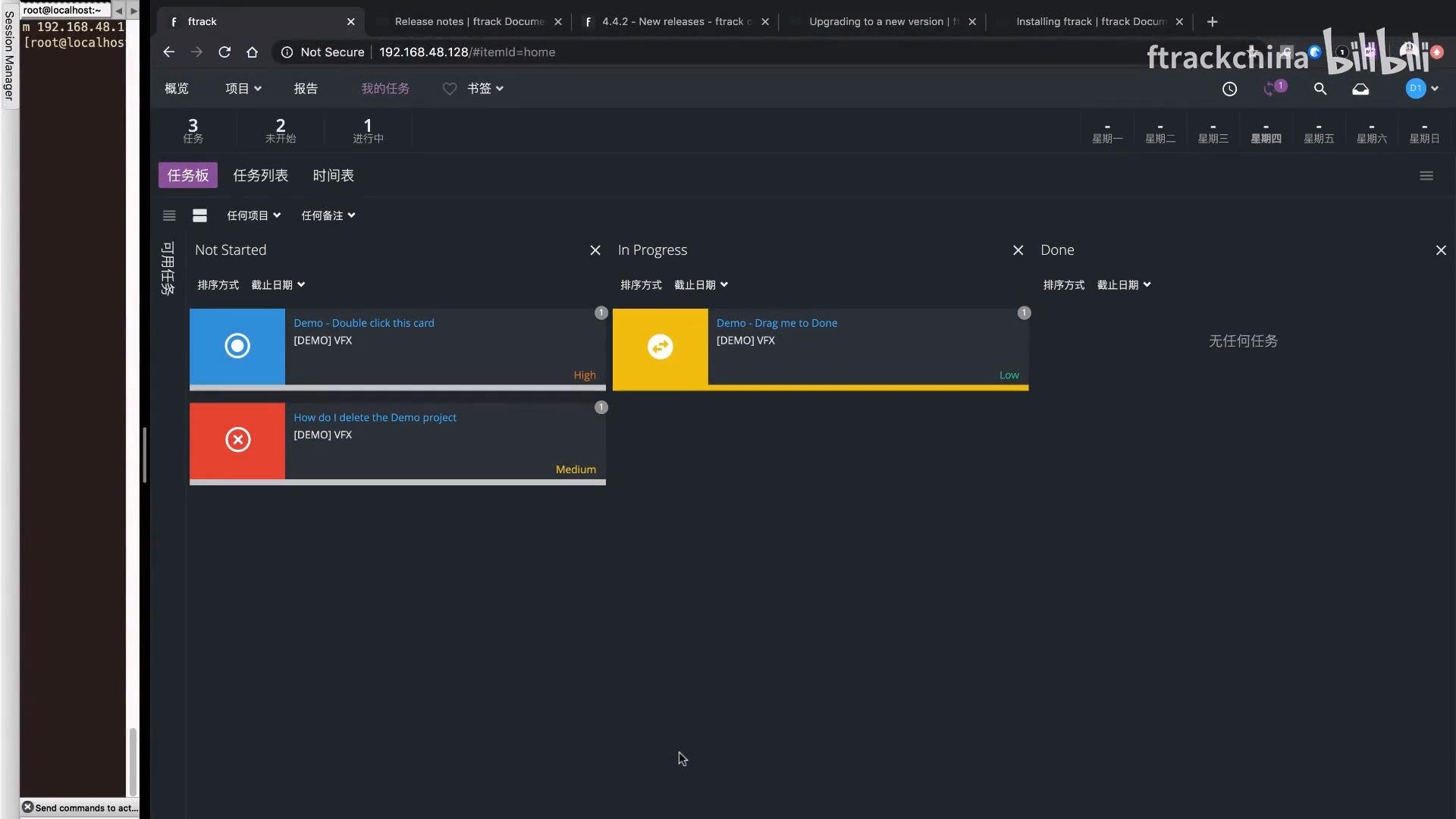Click red X status icon on delete Demo card
This screenshot has height=819, width=1456.
pos(237,440)
